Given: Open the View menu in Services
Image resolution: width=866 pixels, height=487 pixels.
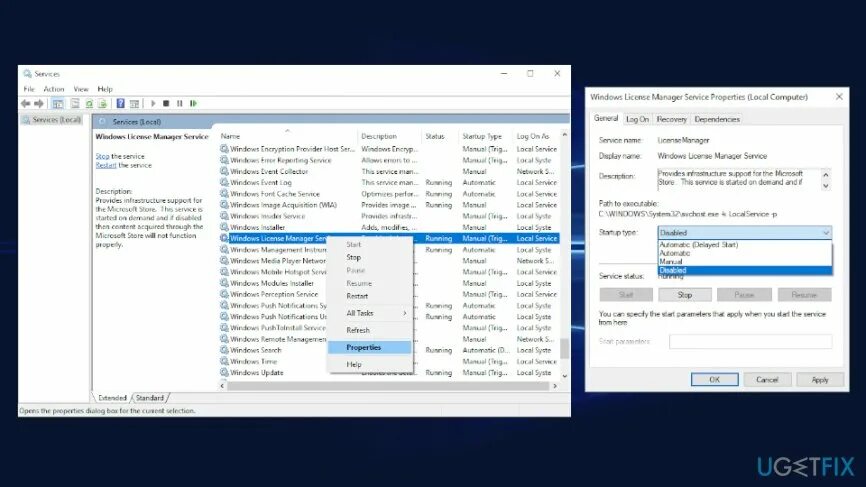Looking at the screenshot, I should click(81, 89).
